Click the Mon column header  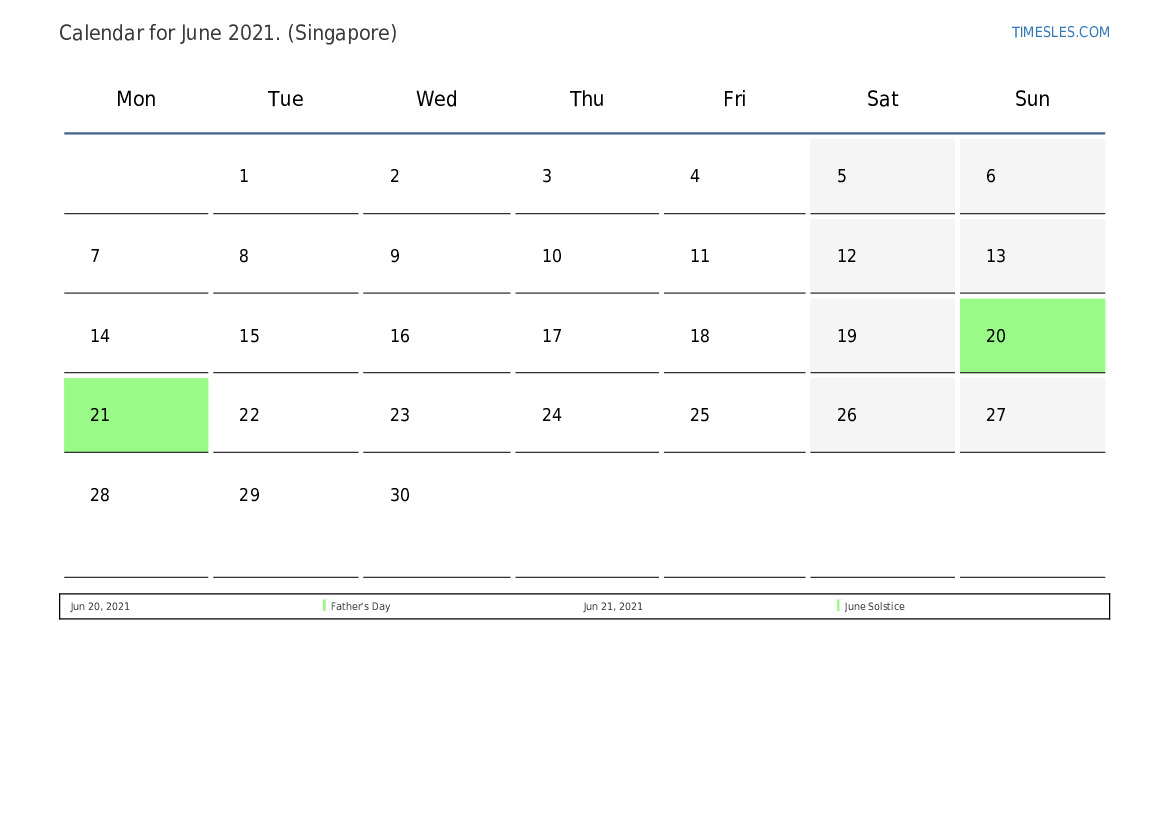(x=136, y=99)
